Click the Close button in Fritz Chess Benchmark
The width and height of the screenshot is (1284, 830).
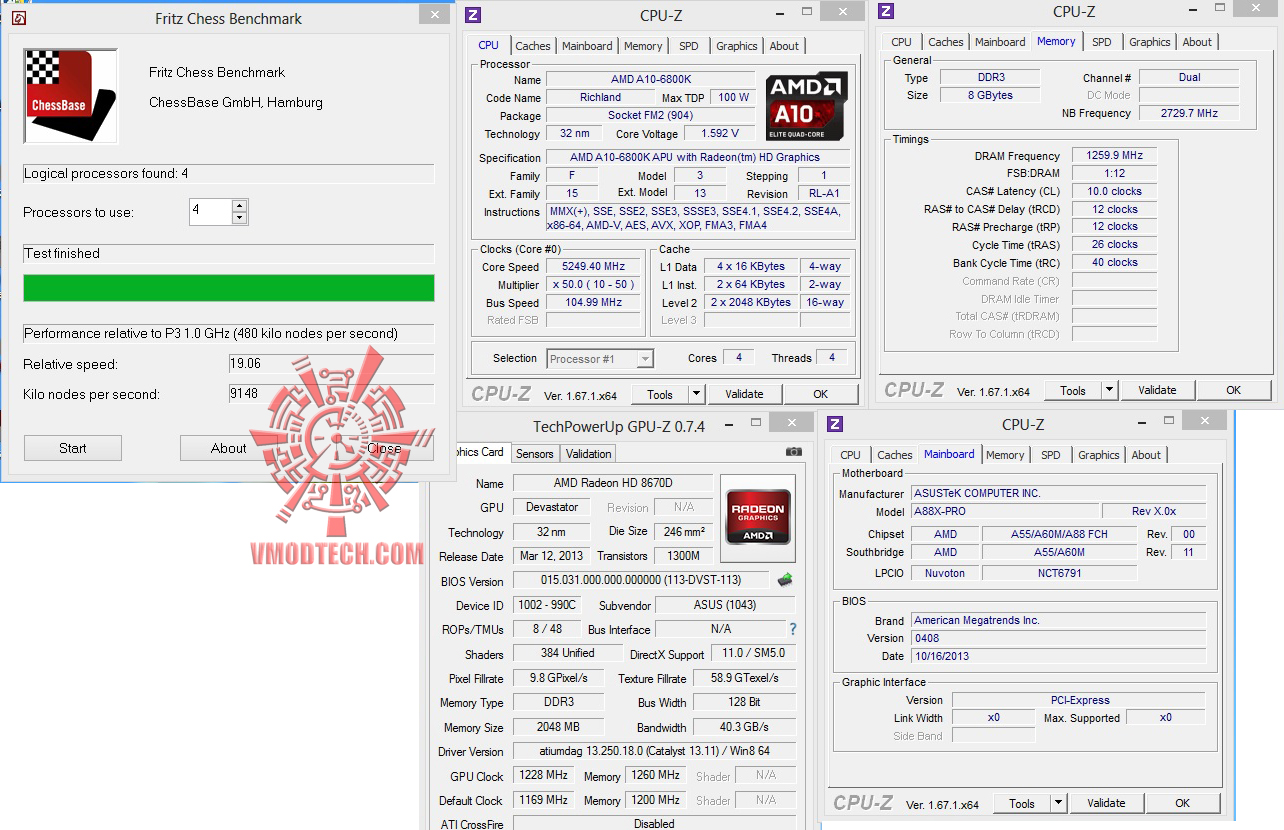click(384, 448)
